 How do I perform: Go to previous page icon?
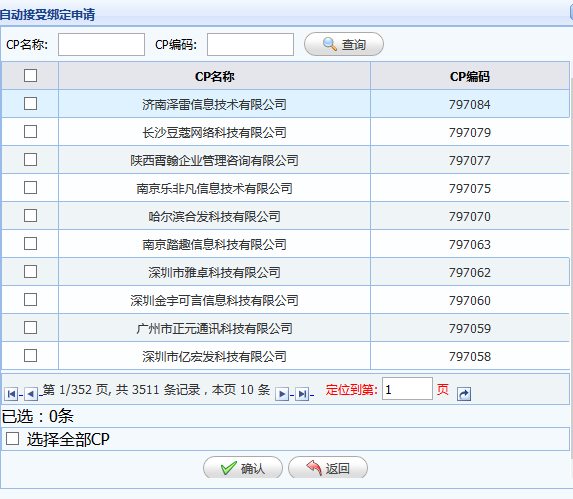(x=31, y=394)
